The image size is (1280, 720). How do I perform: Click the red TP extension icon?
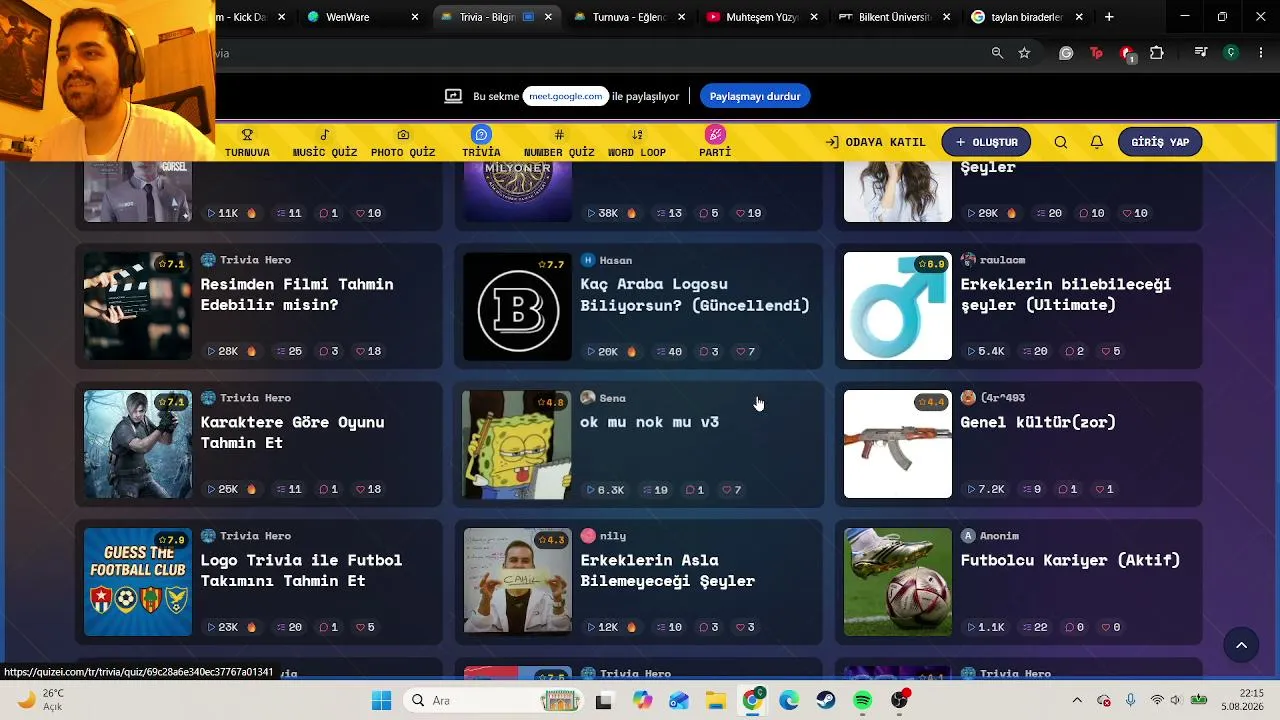pos(1097,53)
